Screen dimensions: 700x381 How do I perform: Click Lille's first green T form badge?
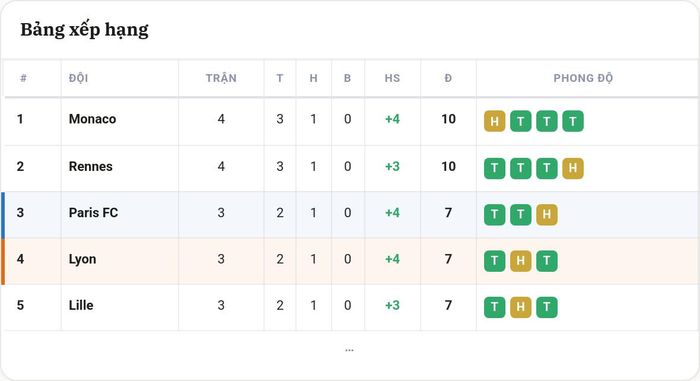click(494, 307)
